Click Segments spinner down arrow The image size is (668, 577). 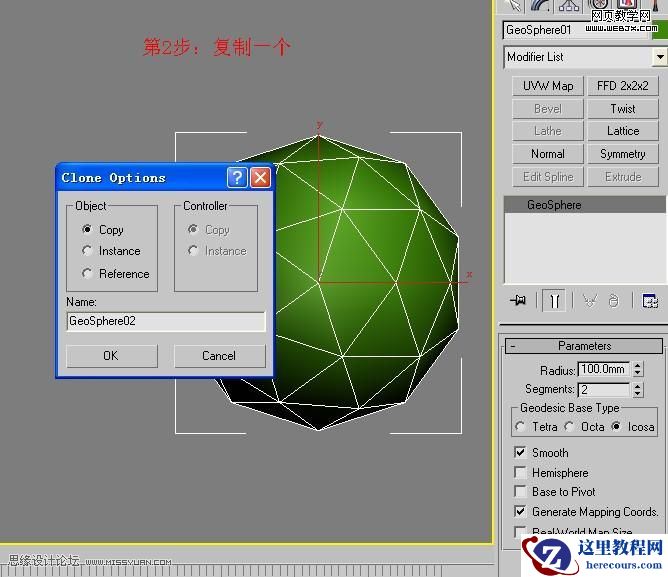coord(637,393)
